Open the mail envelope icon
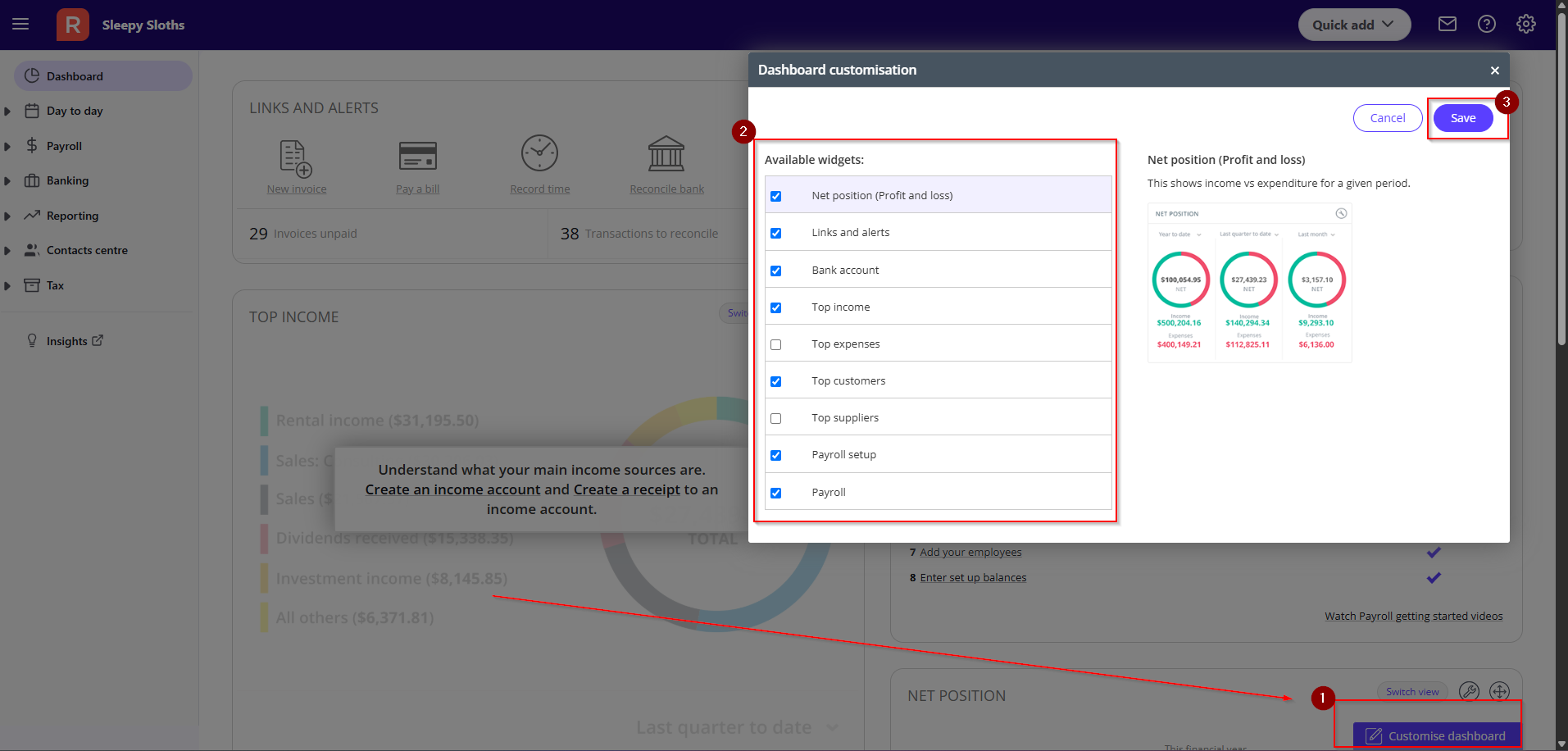 (1448, 25)
